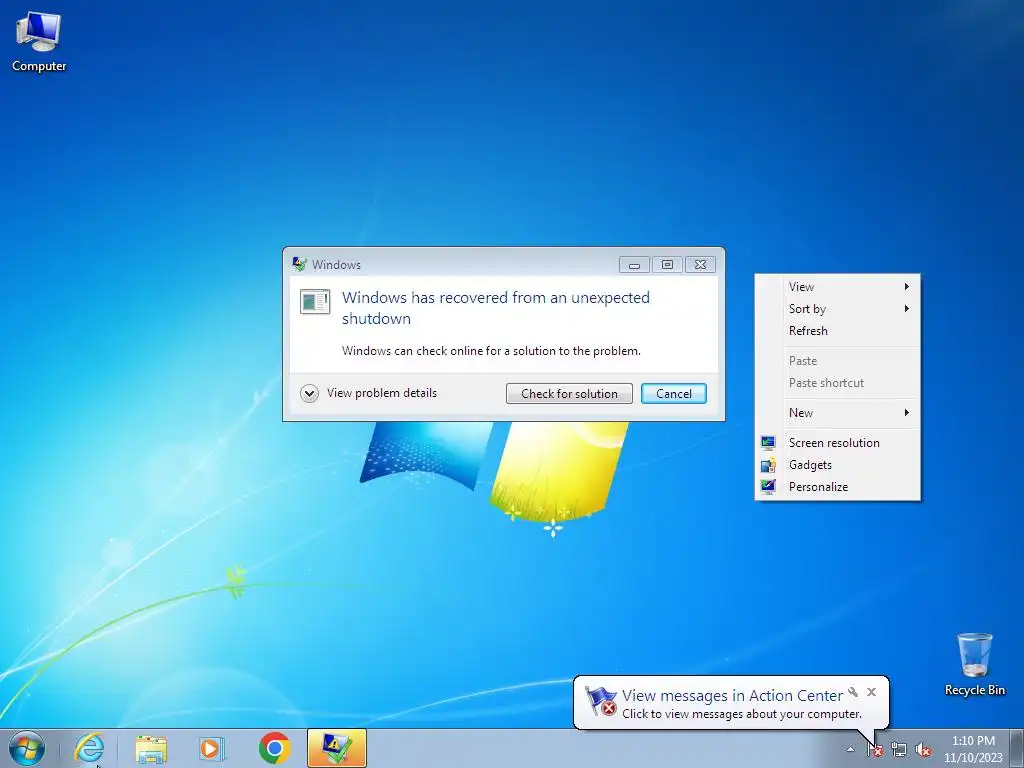Click Paste shortcut in the context menu
1024x768 pixels.
pos(837,383)
